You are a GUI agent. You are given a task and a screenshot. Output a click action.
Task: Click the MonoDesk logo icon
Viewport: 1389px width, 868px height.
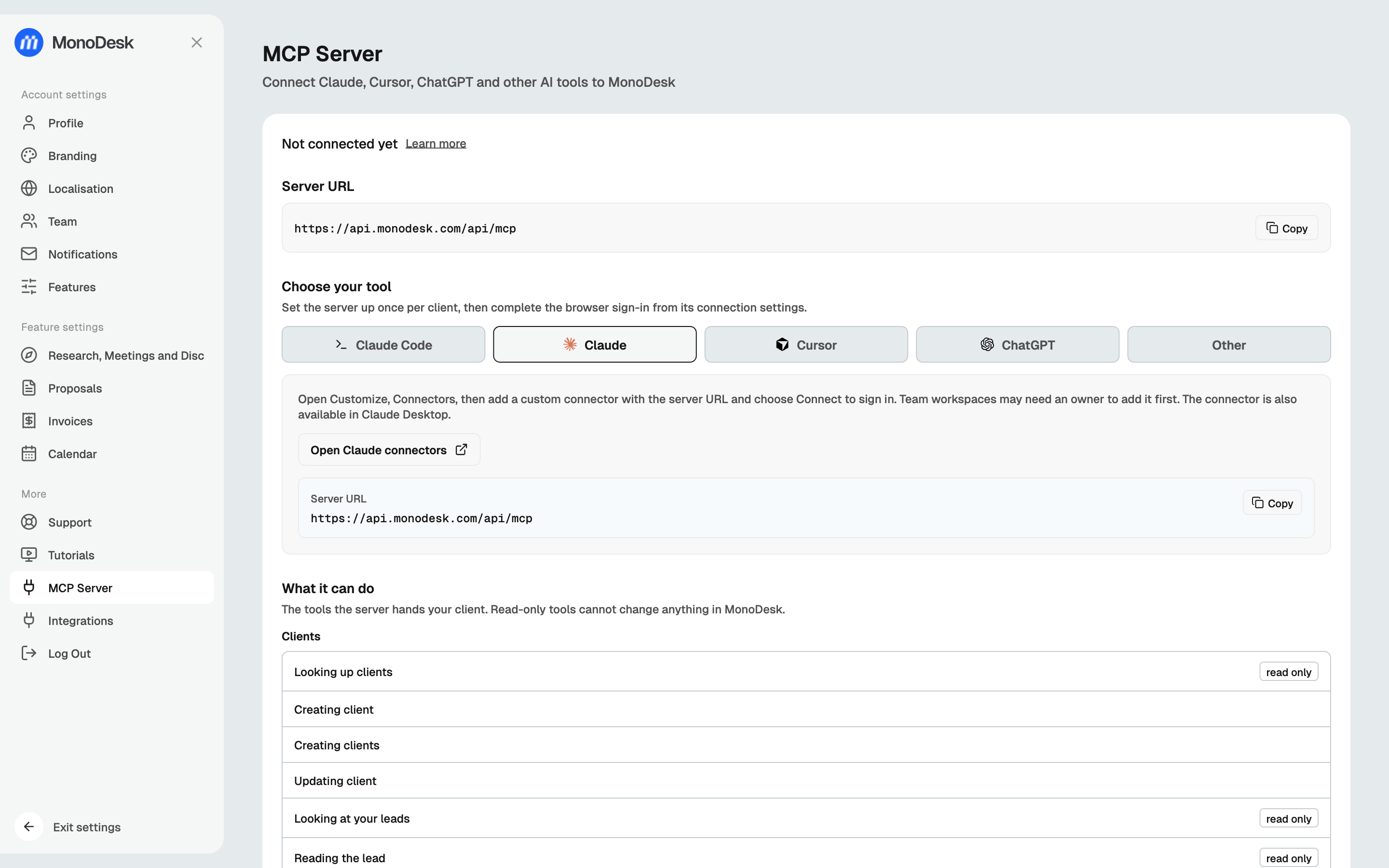coord(29,42)
